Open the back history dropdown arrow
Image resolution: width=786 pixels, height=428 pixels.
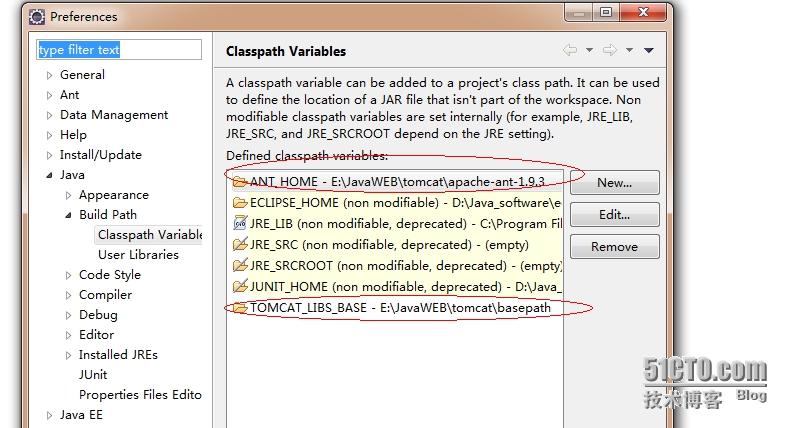(x=590, y=50)
